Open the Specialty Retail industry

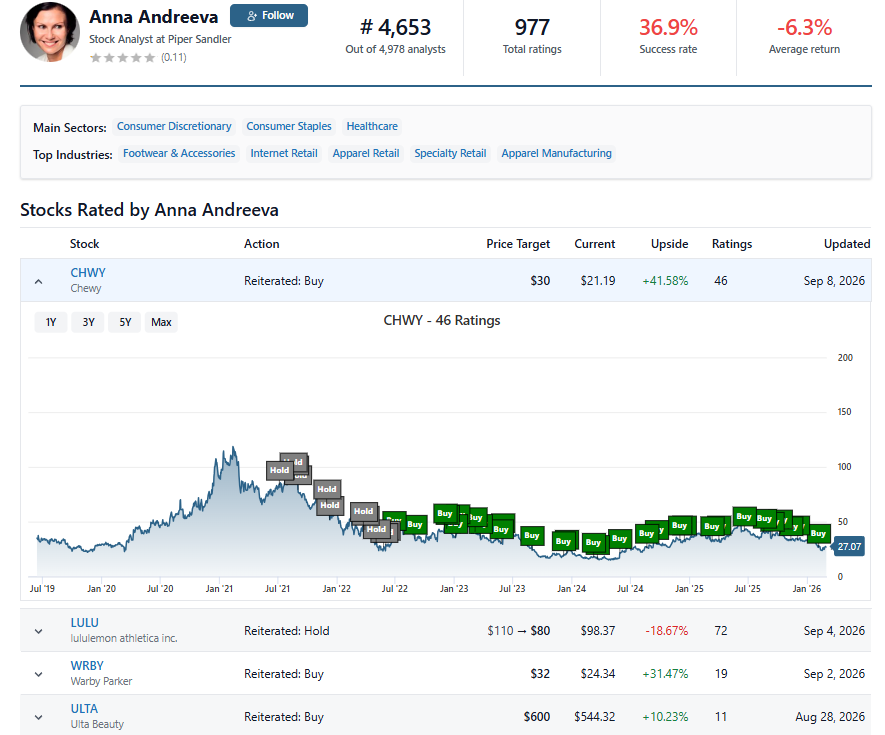click(x=450, y=154)
